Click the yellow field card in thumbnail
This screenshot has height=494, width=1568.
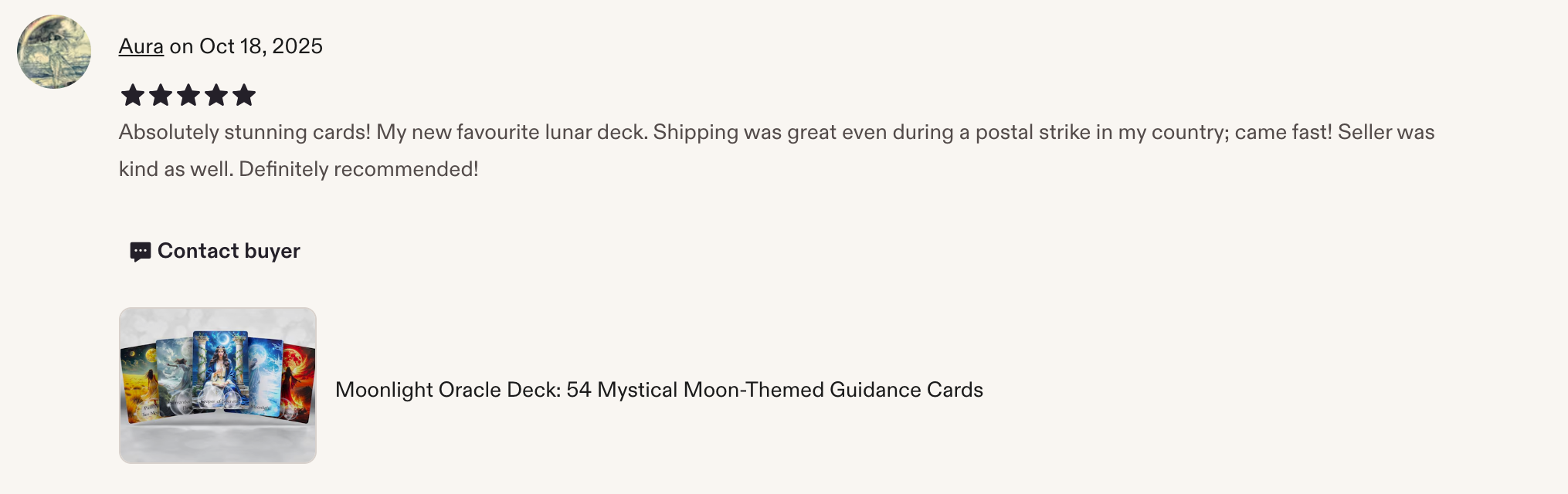tap(139, 384)
